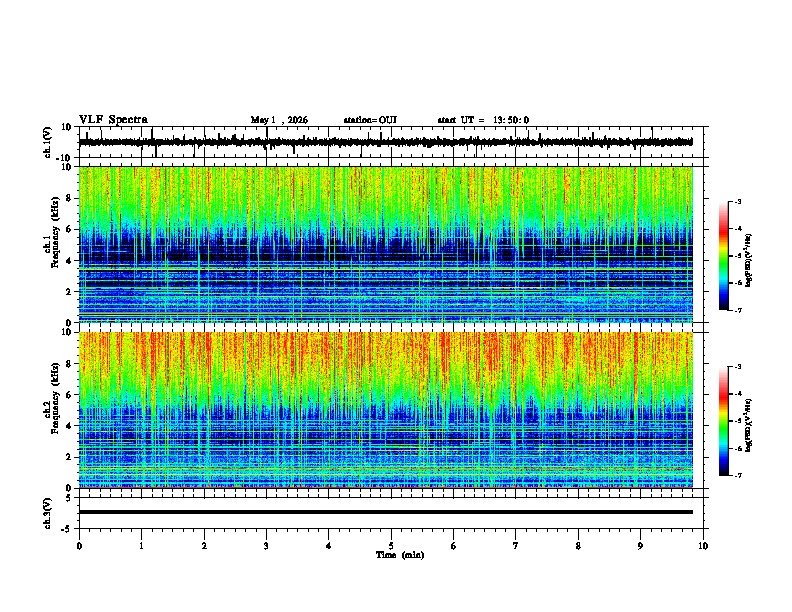Click the ch.1 color scale bar
The height and width of the screenshot is (612, 792).
tap(723, 256)
